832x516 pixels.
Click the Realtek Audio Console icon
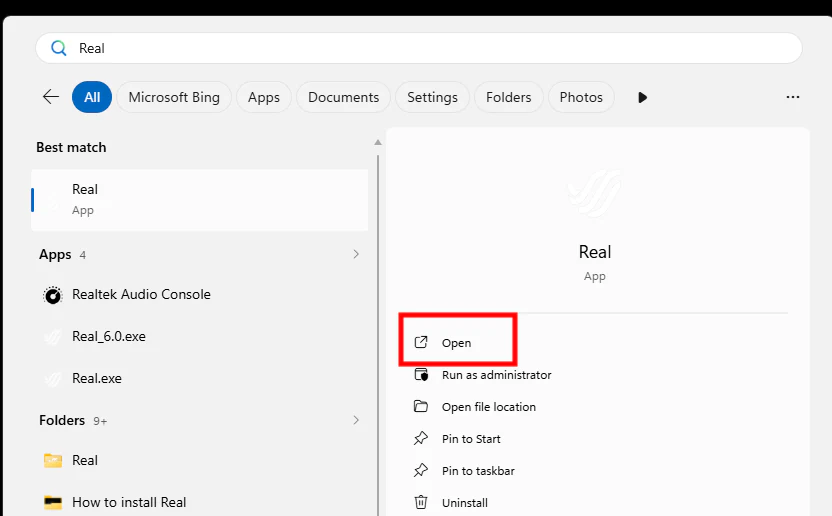click(53, 295)
